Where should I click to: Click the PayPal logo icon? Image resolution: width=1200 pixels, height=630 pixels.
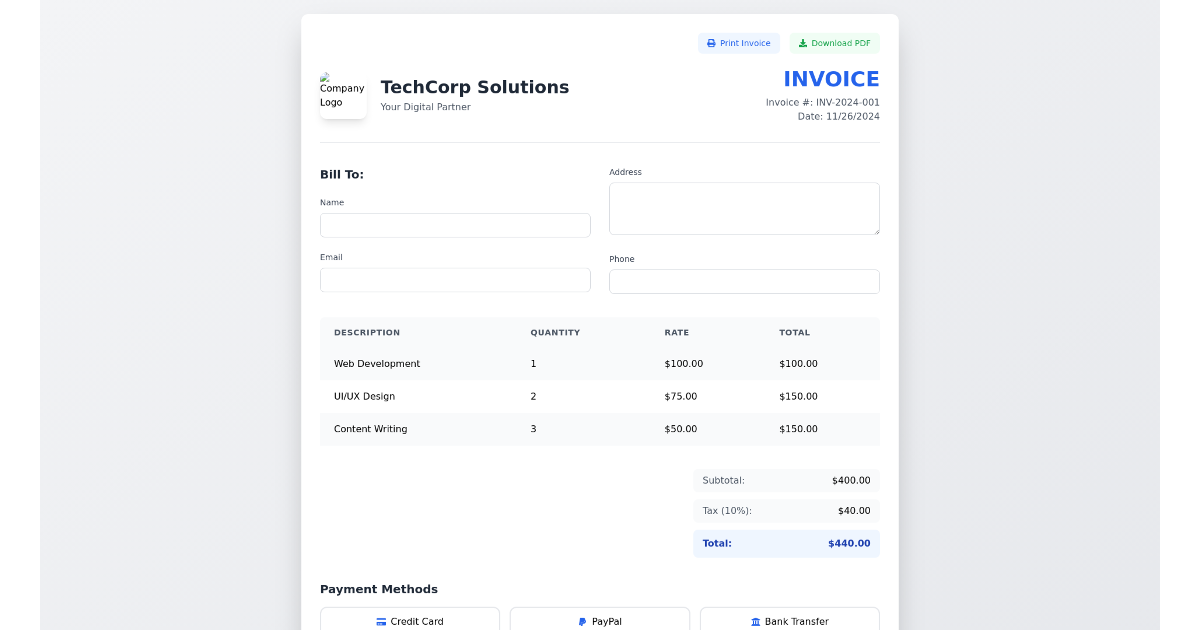581,622
